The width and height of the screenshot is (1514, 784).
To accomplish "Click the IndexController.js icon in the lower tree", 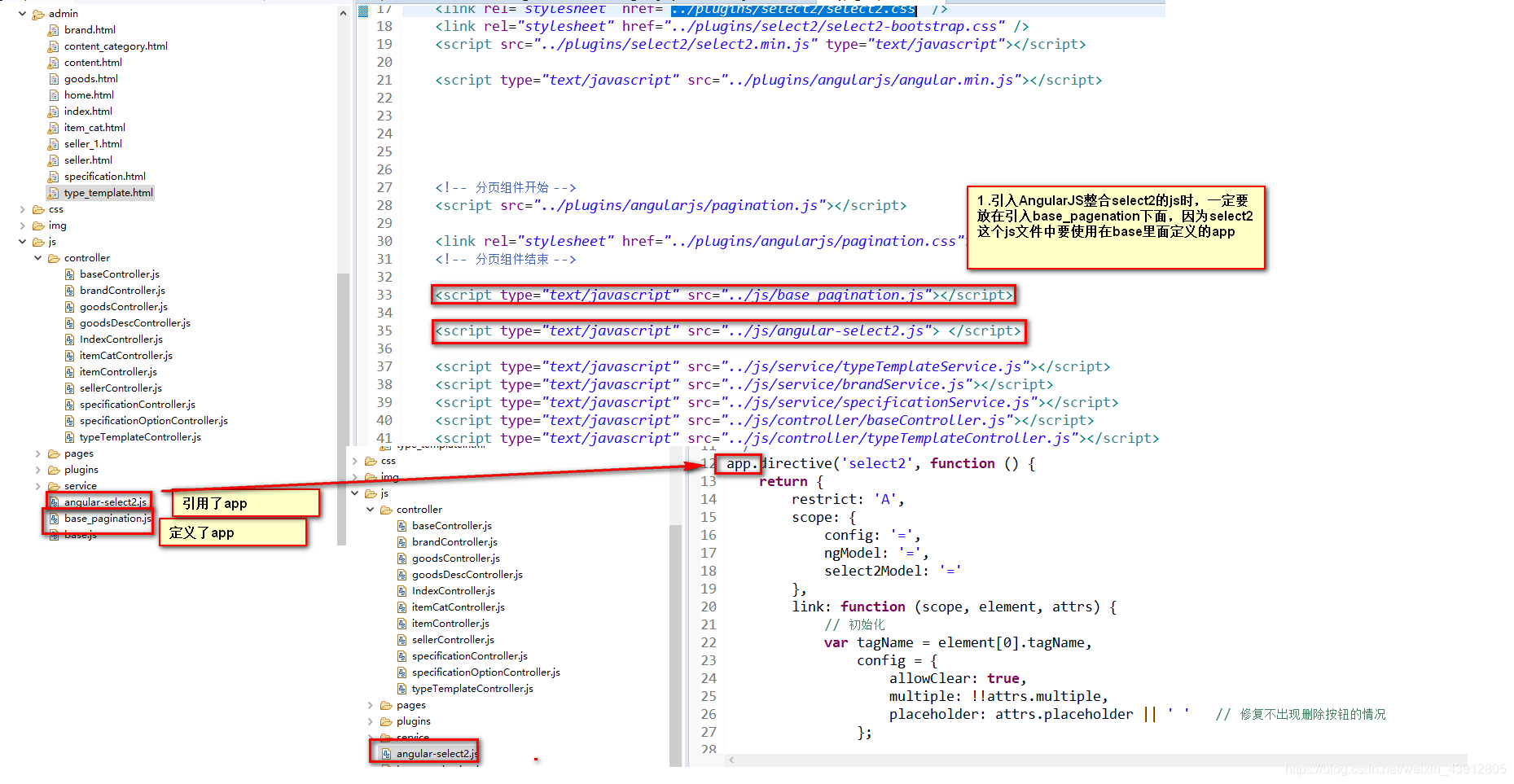I will (x=402, y=591).
